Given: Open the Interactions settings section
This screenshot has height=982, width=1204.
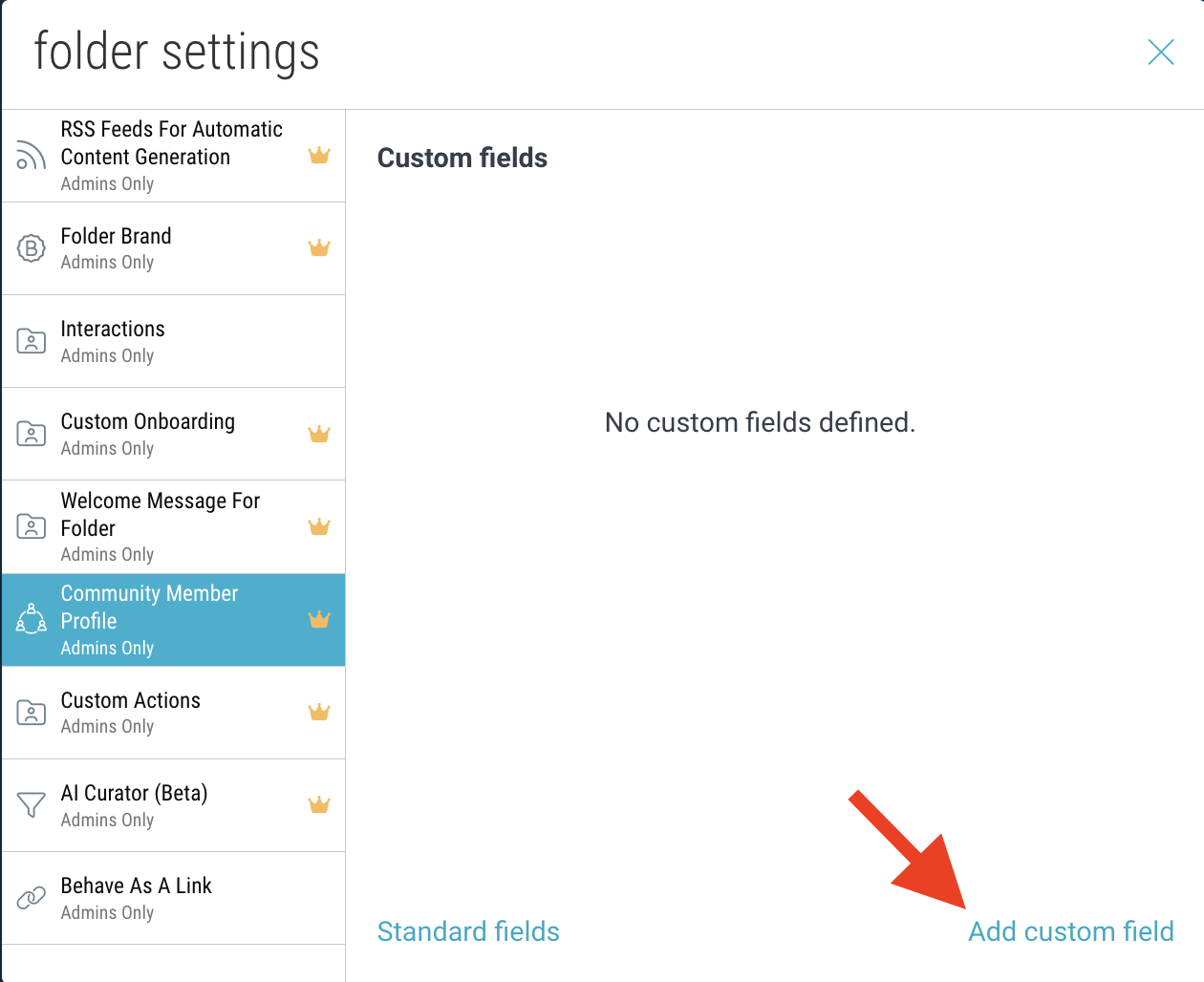Looking at the screenshot, I should point(174,341).
